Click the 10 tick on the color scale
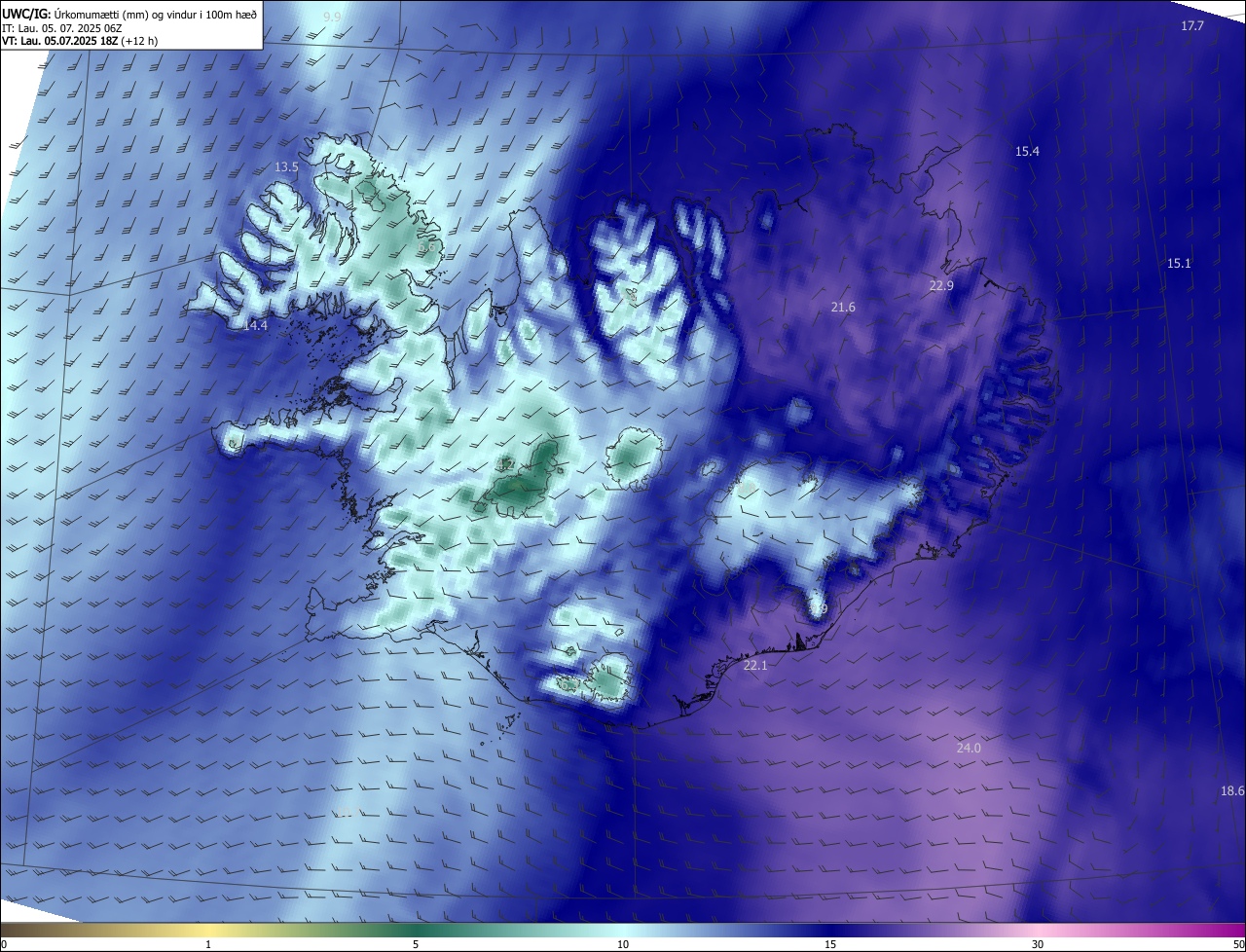Image resolution: width=1246 pixels, height=952 pixels. point(623,944)
